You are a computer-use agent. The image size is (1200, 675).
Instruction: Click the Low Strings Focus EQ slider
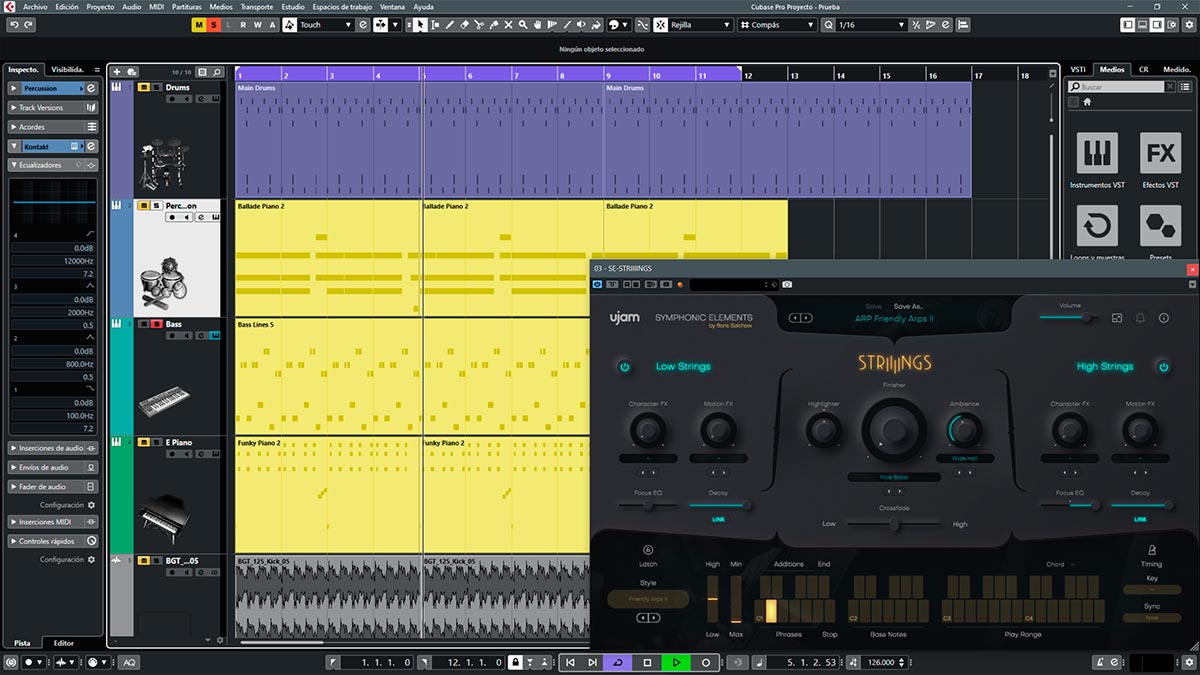point(648,505)
